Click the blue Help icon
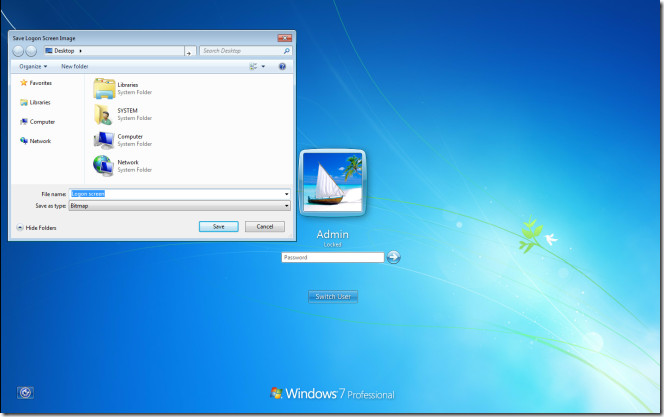Screen dimensions: 664x417 (x=282, y=66)
